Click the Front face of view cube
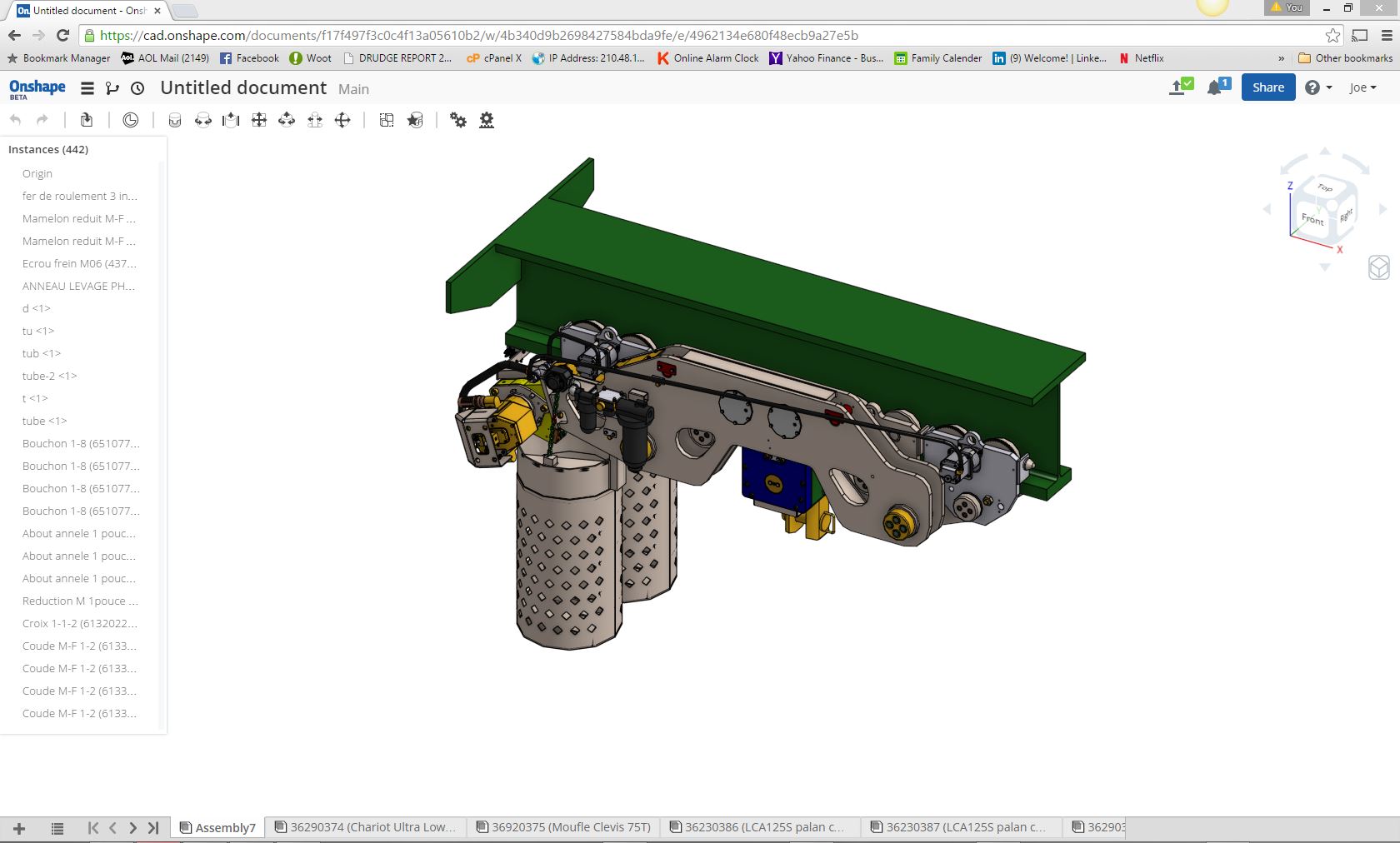The image size is (1400, 843). 1312,219
